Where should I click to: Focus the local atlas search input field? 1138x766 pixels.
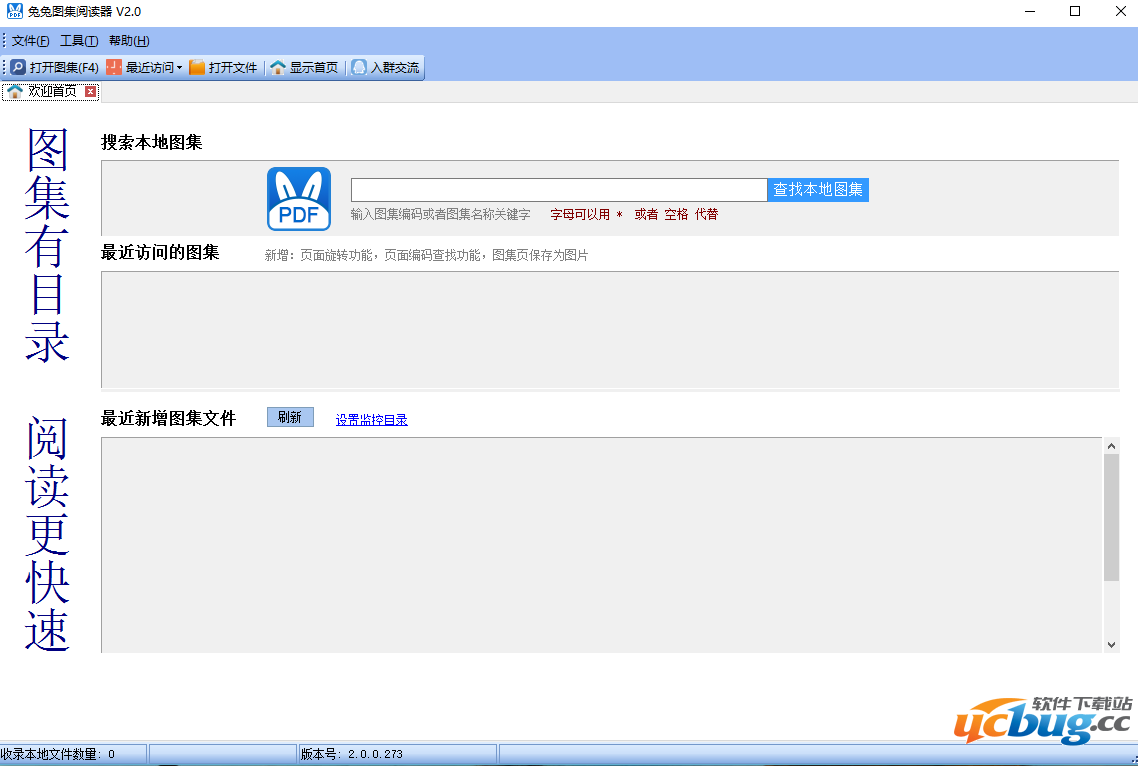point(558,190)
